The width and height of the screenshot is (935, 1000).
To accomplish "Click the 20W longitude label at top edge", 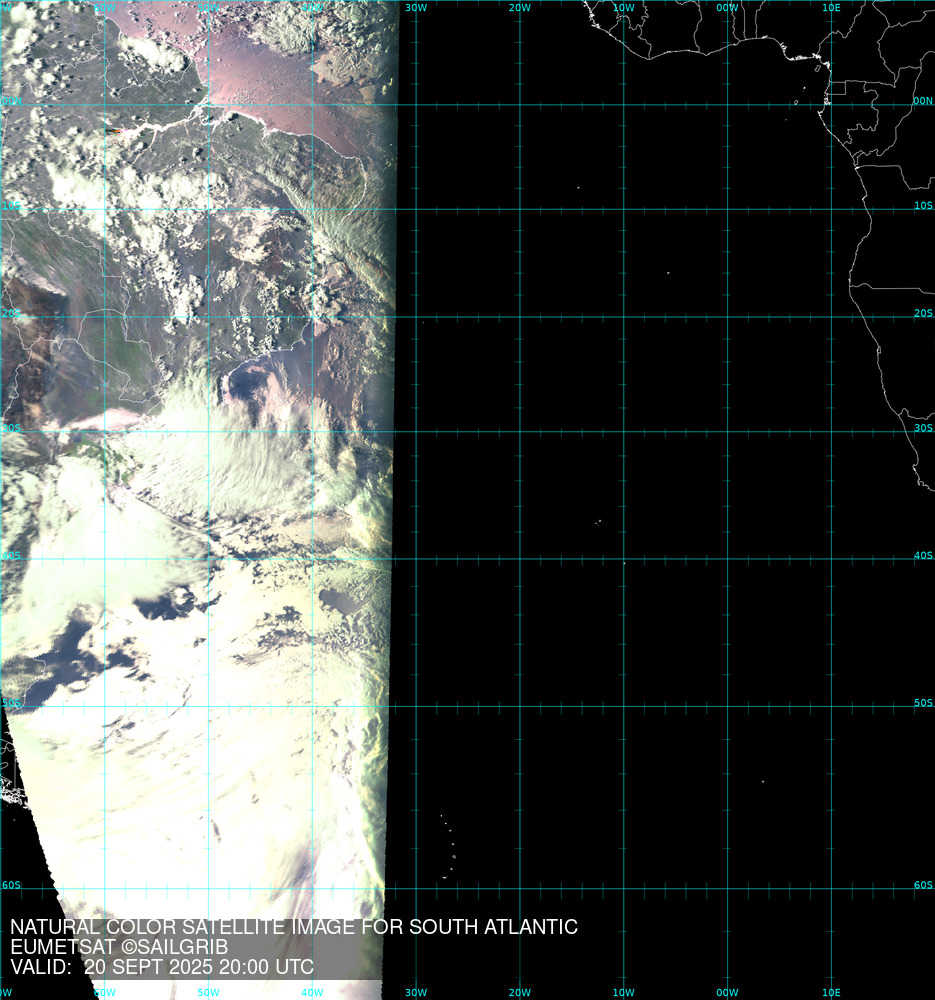I will click(519, 8).
